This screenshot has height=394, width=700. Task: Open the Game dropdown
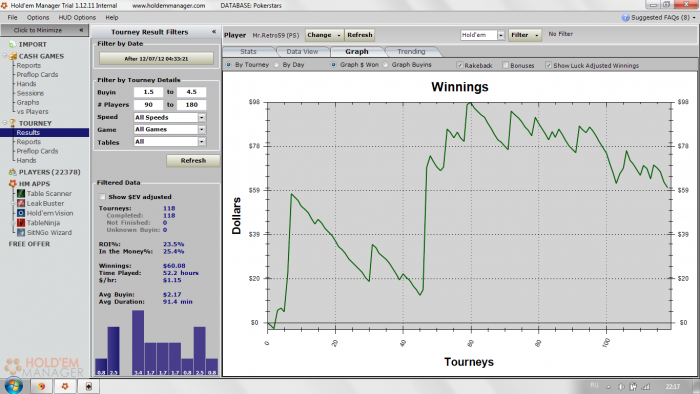pos(202,129)
